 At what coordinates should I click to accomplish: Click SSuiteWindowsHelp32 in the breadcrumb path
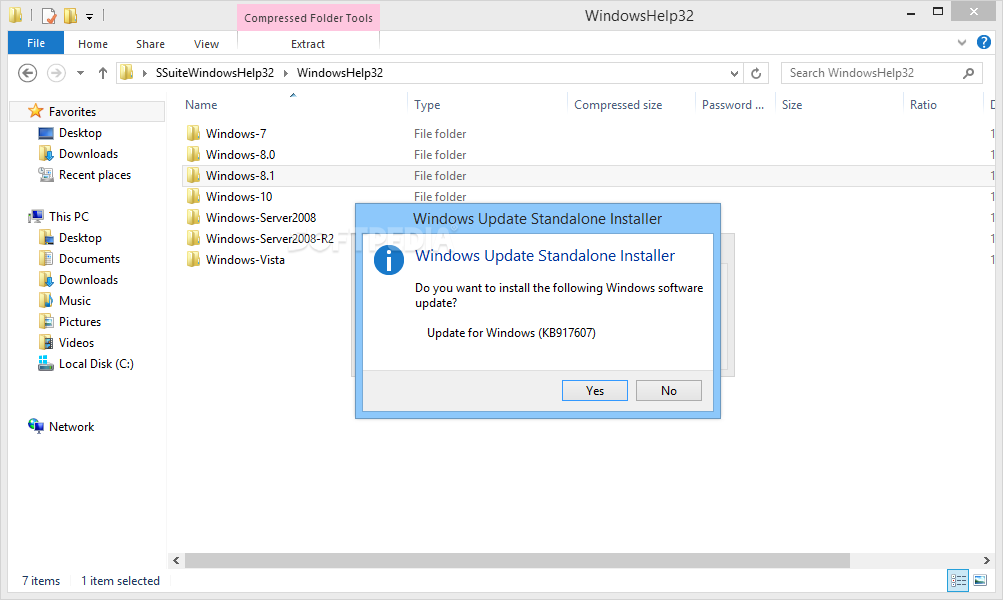(x=214, y=73)
